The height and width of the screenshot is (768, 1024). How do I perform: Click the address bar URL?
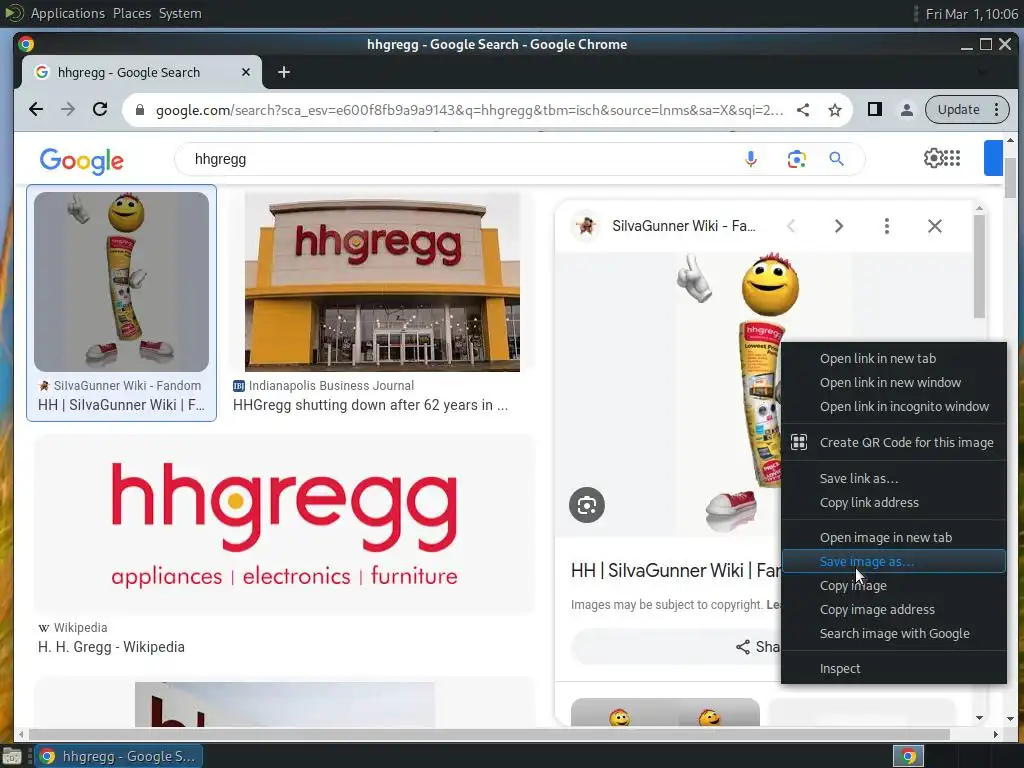(469, 110)
